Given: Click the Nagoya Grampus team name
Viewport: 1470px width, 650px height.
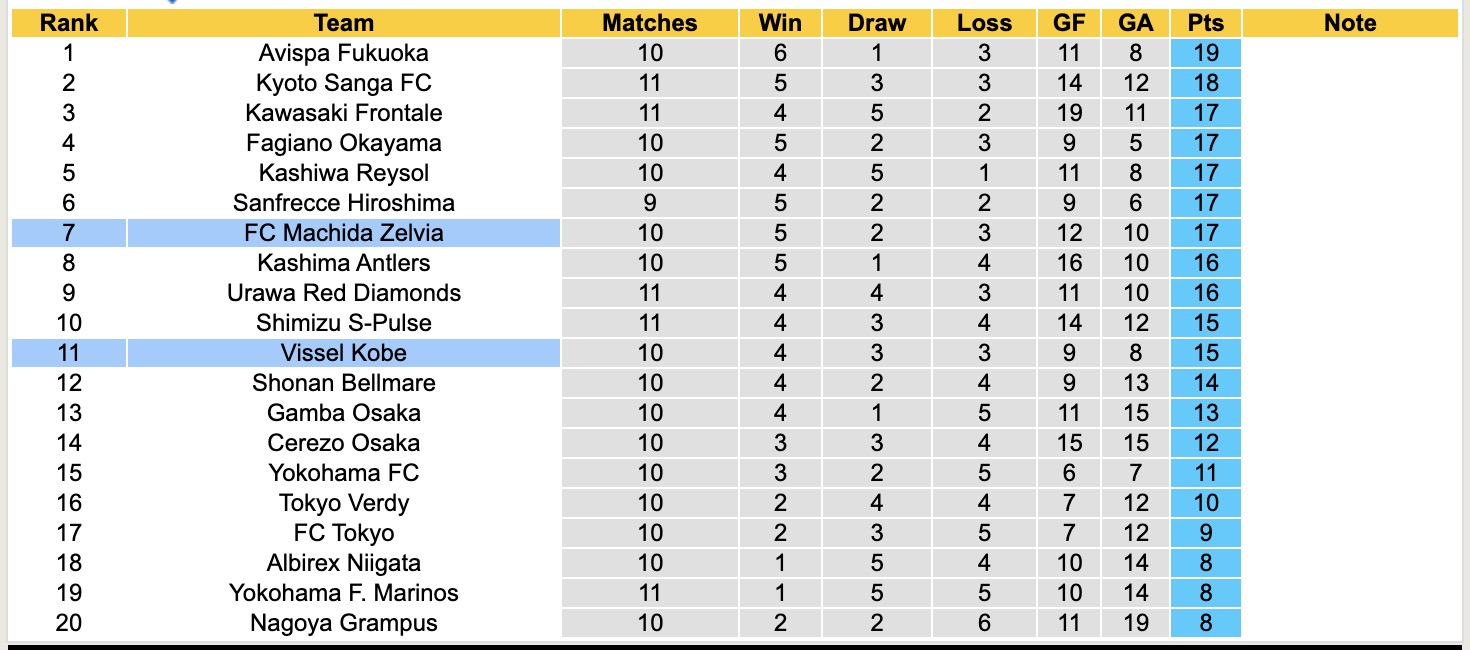Looking at the screenshot, I should tap(343, 623).
